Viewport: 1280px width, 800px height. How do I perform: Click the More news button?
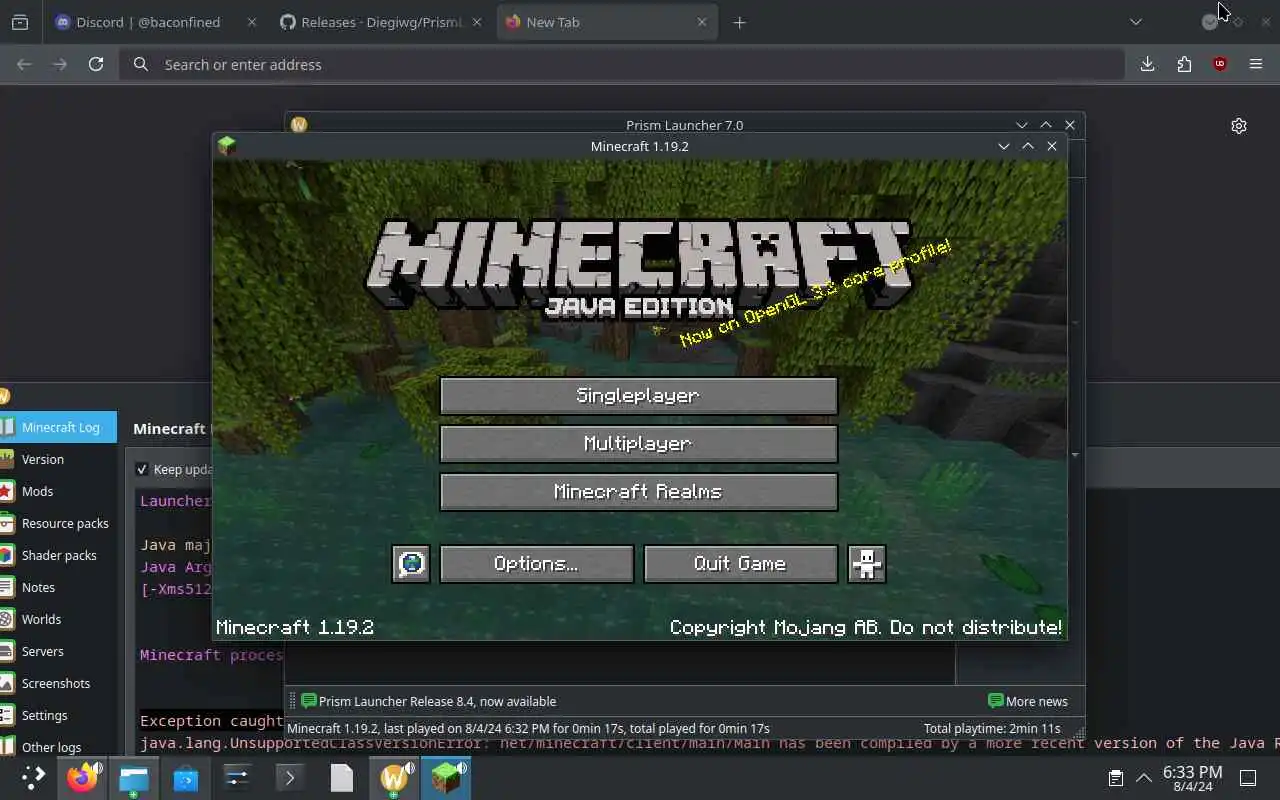click(x=1027, y=701)
